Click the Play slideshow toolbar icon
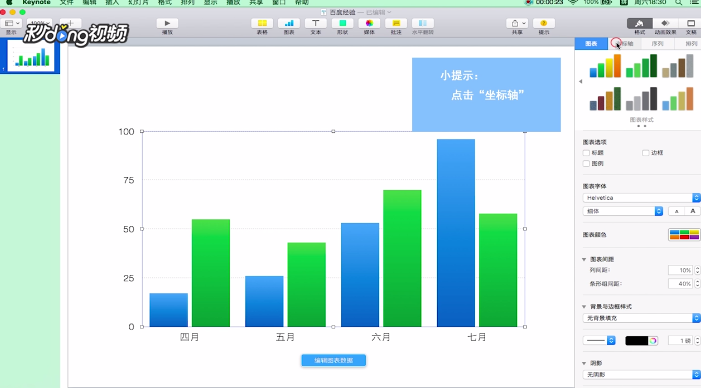Image resolution: width=701 pixels, height=388 pixels. pos(167,23)
